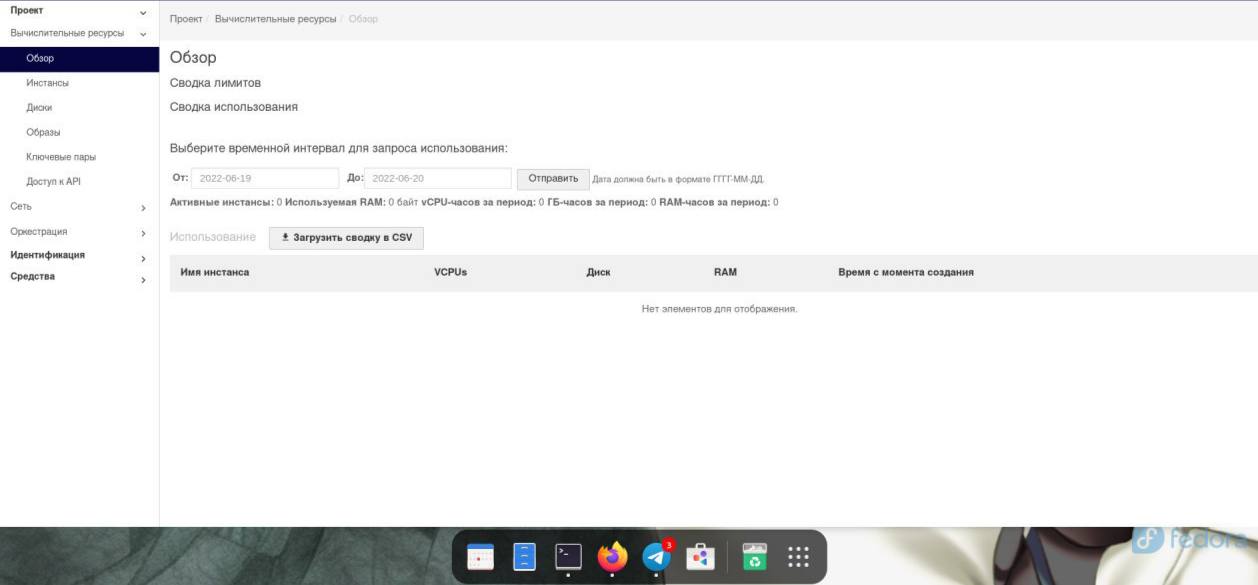Click the От start date input field

pos(264,178)
